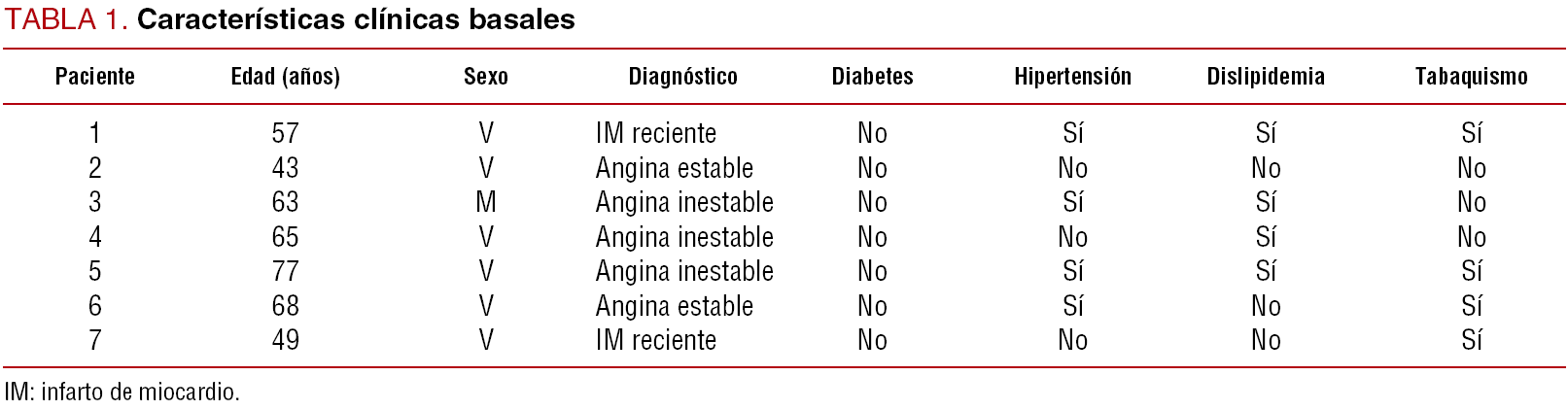Viewport: 1568px width, 410px height.
Task: Click the table title 'Características clínicas basales'
Action: point(356,19)
